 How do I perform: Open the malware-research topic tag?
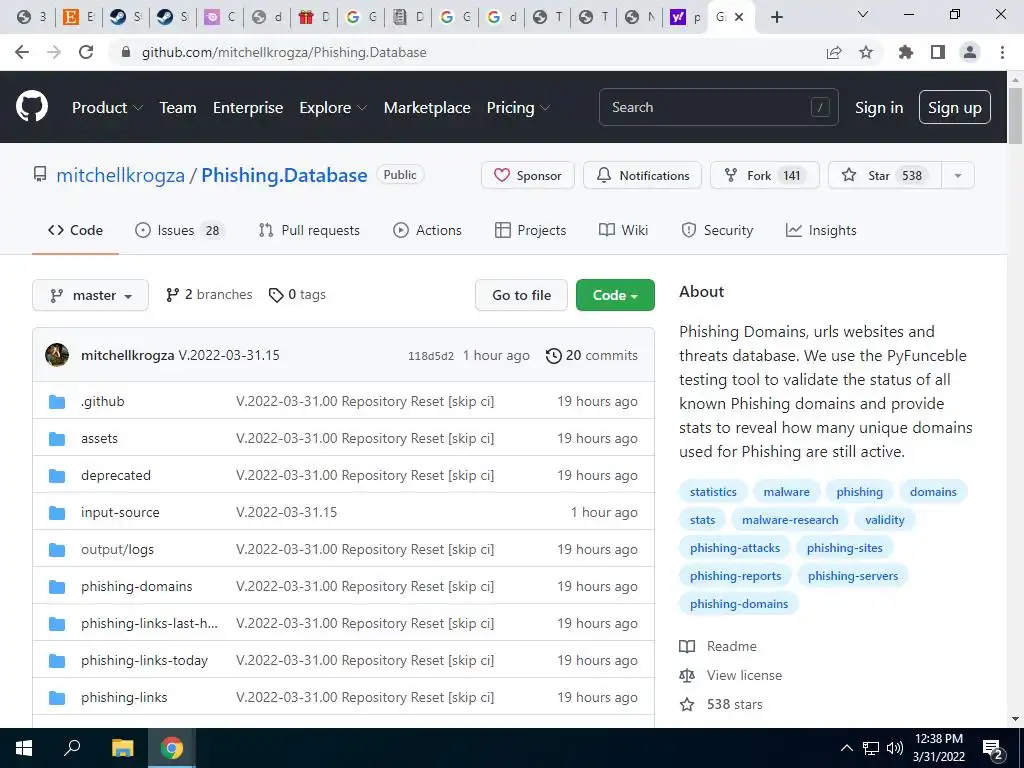point(790,520)
